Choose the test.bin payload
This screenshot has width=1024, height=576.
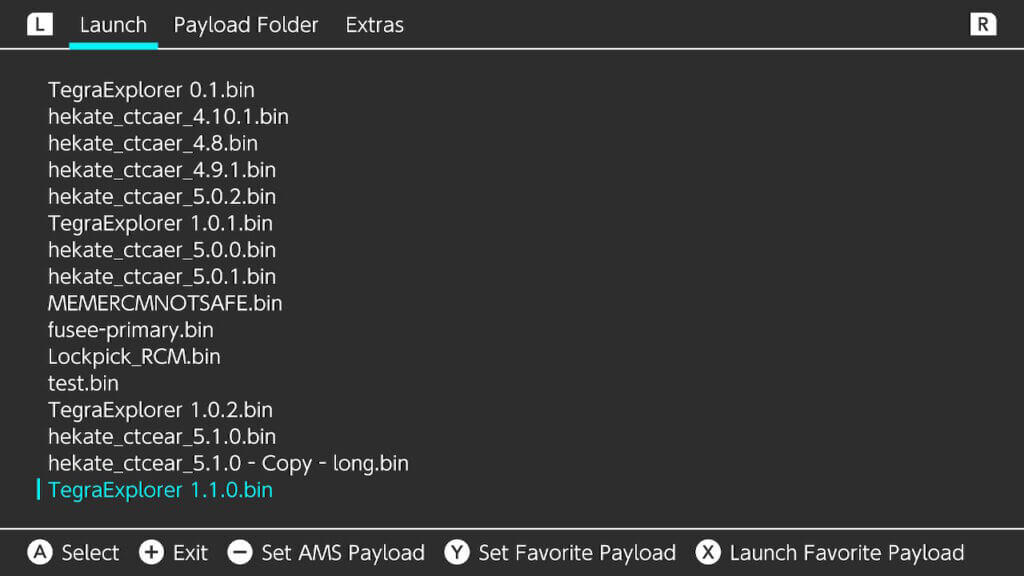tap(83, 383)
